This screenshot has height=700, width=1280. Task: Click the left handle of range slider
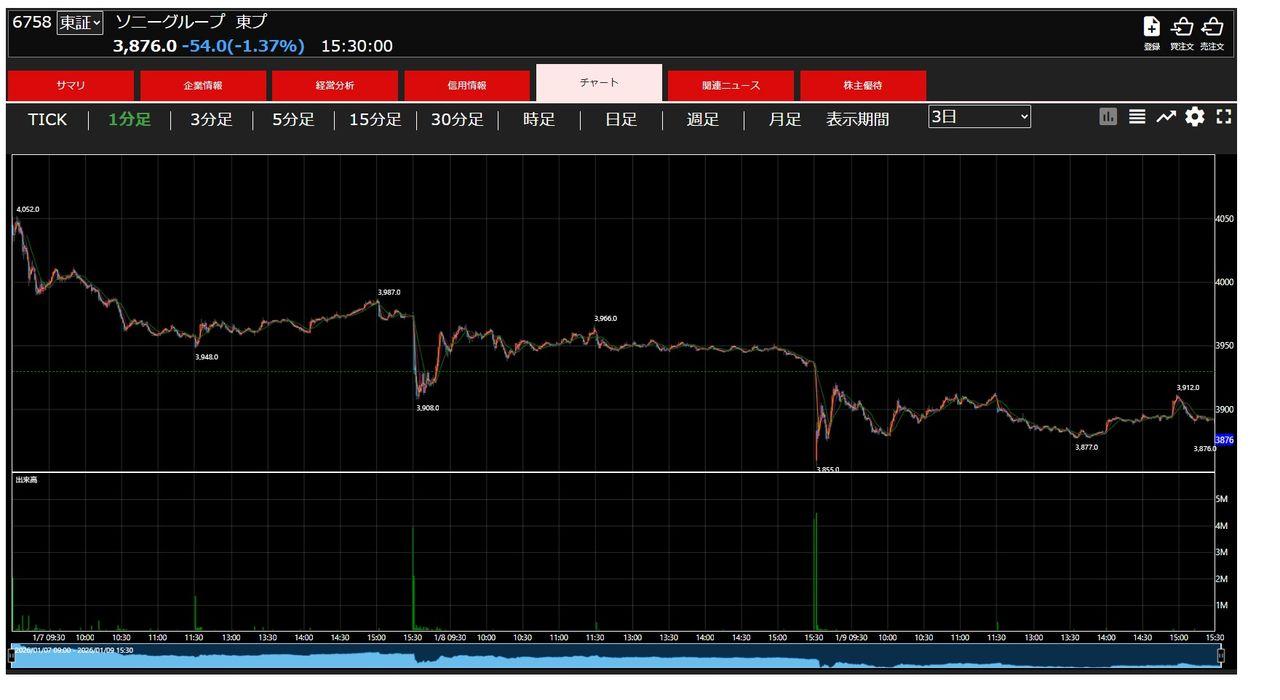pyautogui.click(x=14, y=655)
